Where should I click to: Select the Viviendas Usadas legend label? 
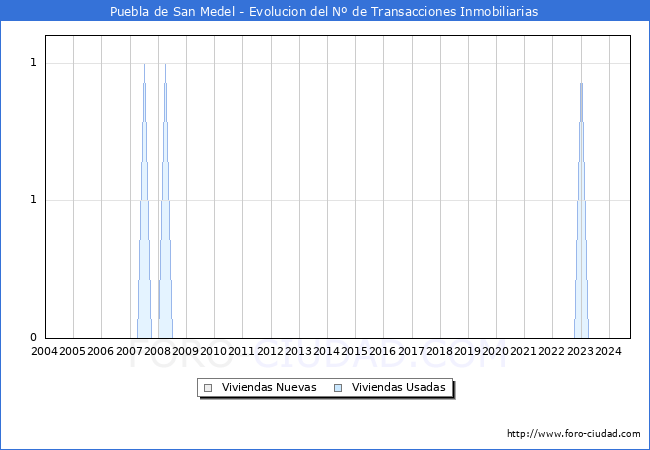pyautogui.click(x=399, y=387)
